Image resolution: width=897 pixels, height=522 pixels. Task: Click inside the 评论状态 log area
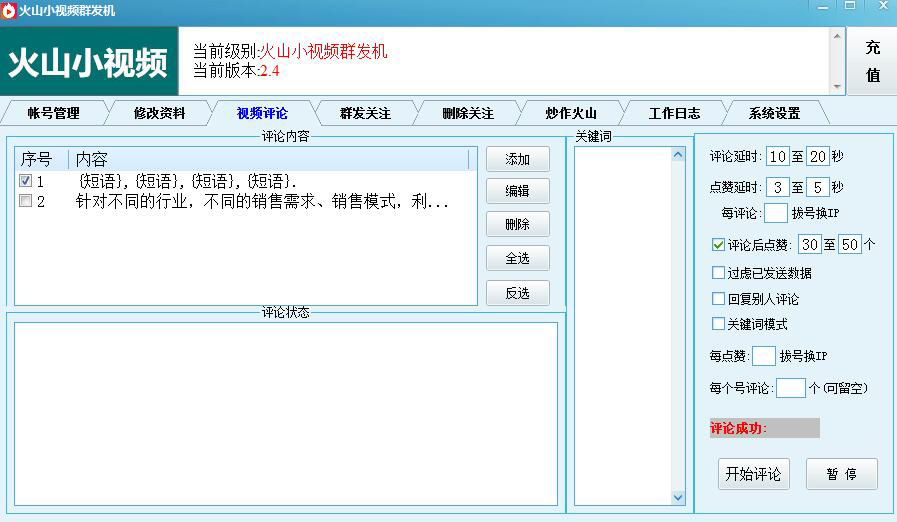(285, 414)
